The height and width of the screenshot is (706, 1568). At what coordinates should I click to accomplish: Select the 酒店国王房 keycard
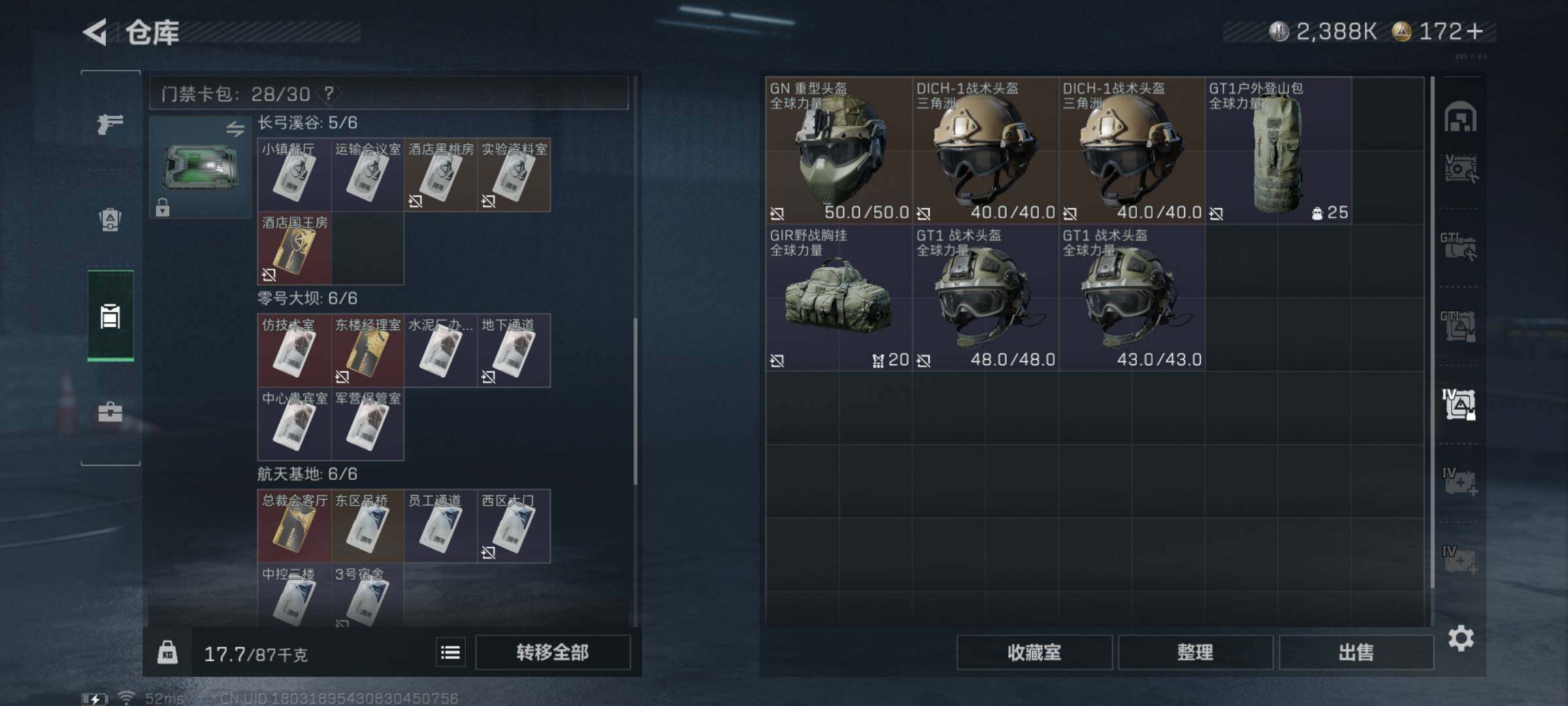pyautogui.click(x=294, y=248)
